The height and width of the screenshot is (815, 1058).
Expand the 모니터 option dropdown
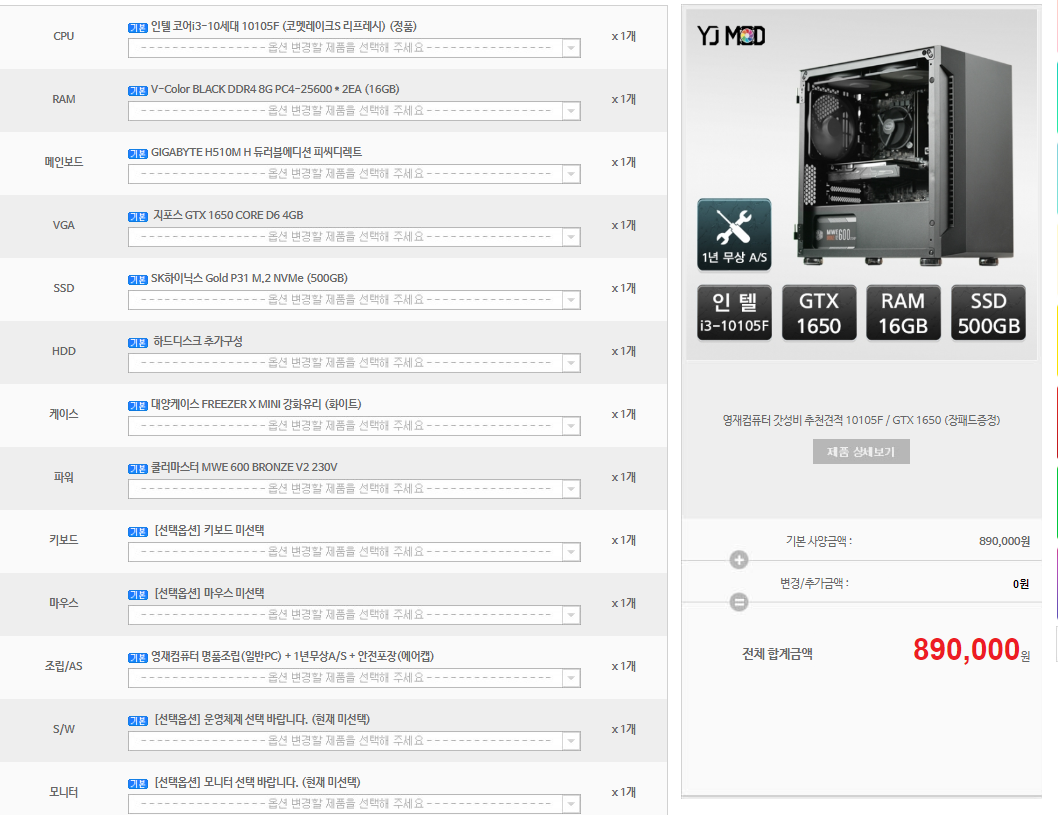click(354, 804)
